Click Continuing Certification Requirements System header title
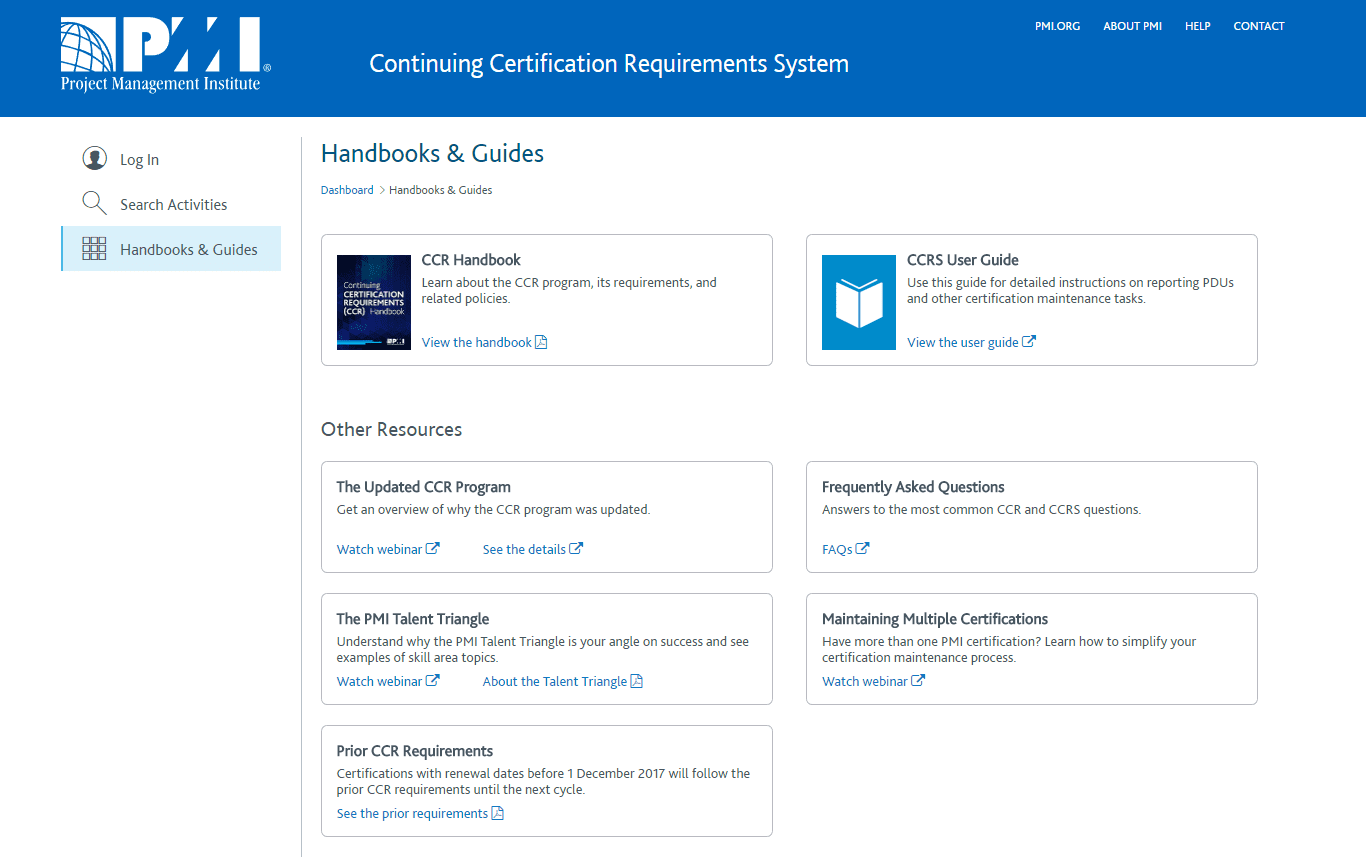1366x857 pixels. click(609, 64)
